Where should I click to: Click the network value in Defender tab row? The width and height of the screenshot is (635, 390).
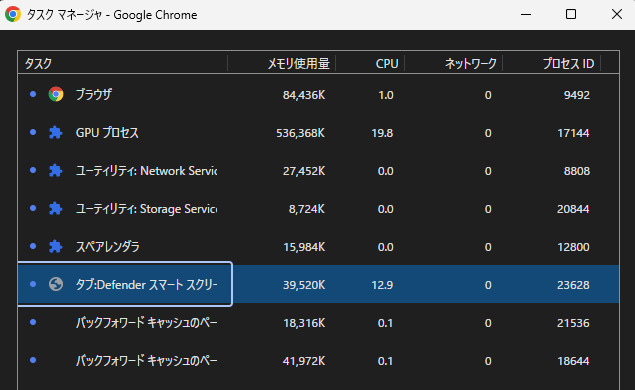click(488, 285)
